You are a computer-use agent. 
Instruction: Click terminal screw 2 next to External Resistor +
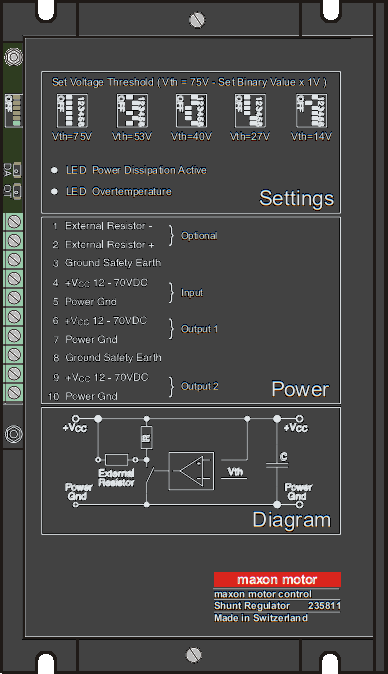pos(14,241)
